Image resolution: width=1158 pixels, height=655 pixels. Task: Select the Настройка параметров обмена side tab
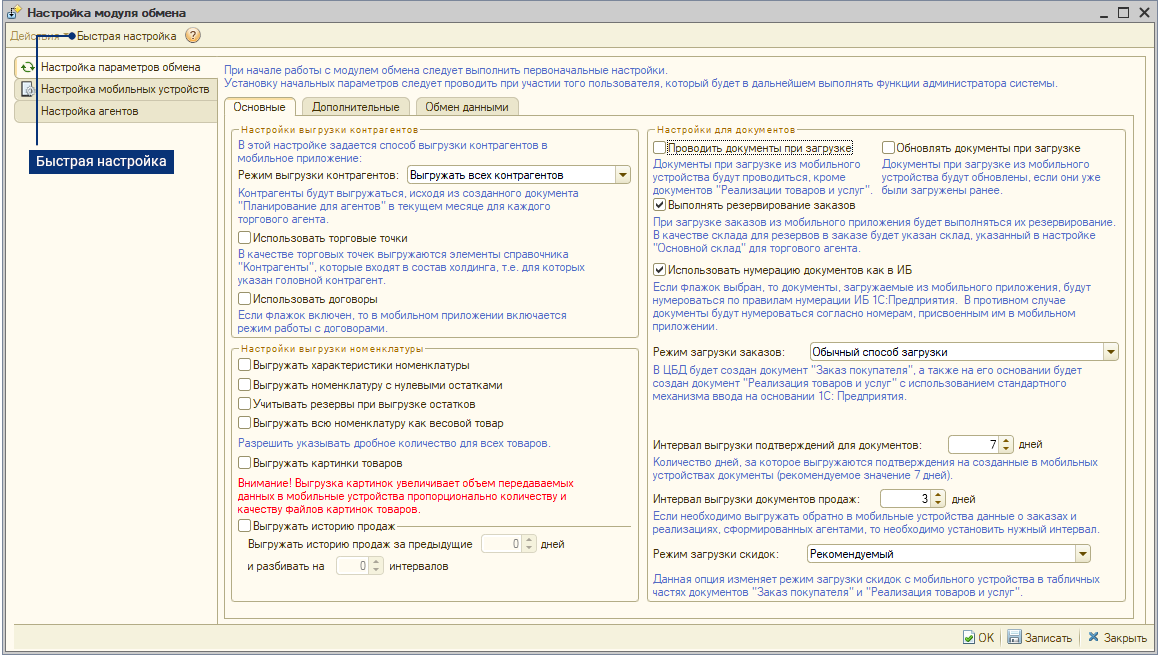(116, 67)
